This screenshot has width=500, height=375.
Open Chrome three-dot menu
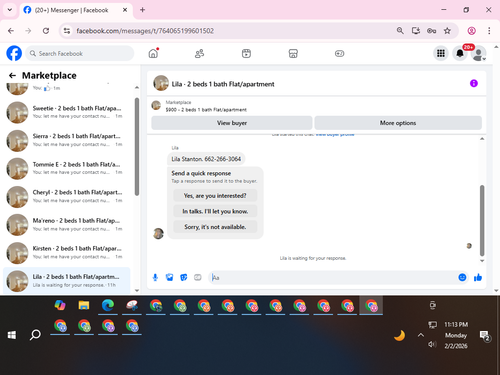coord(489,31)
